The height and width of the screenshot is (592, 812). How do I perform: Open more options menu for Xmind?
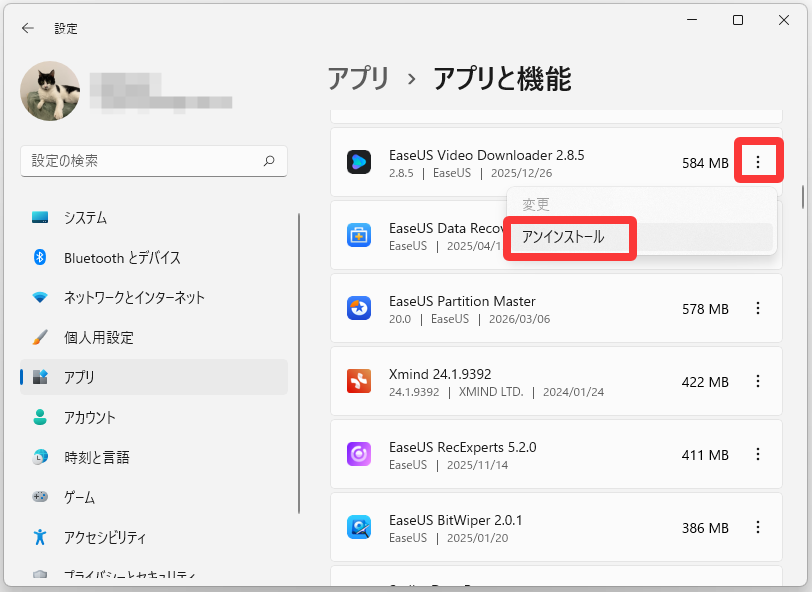coord(758,382)
